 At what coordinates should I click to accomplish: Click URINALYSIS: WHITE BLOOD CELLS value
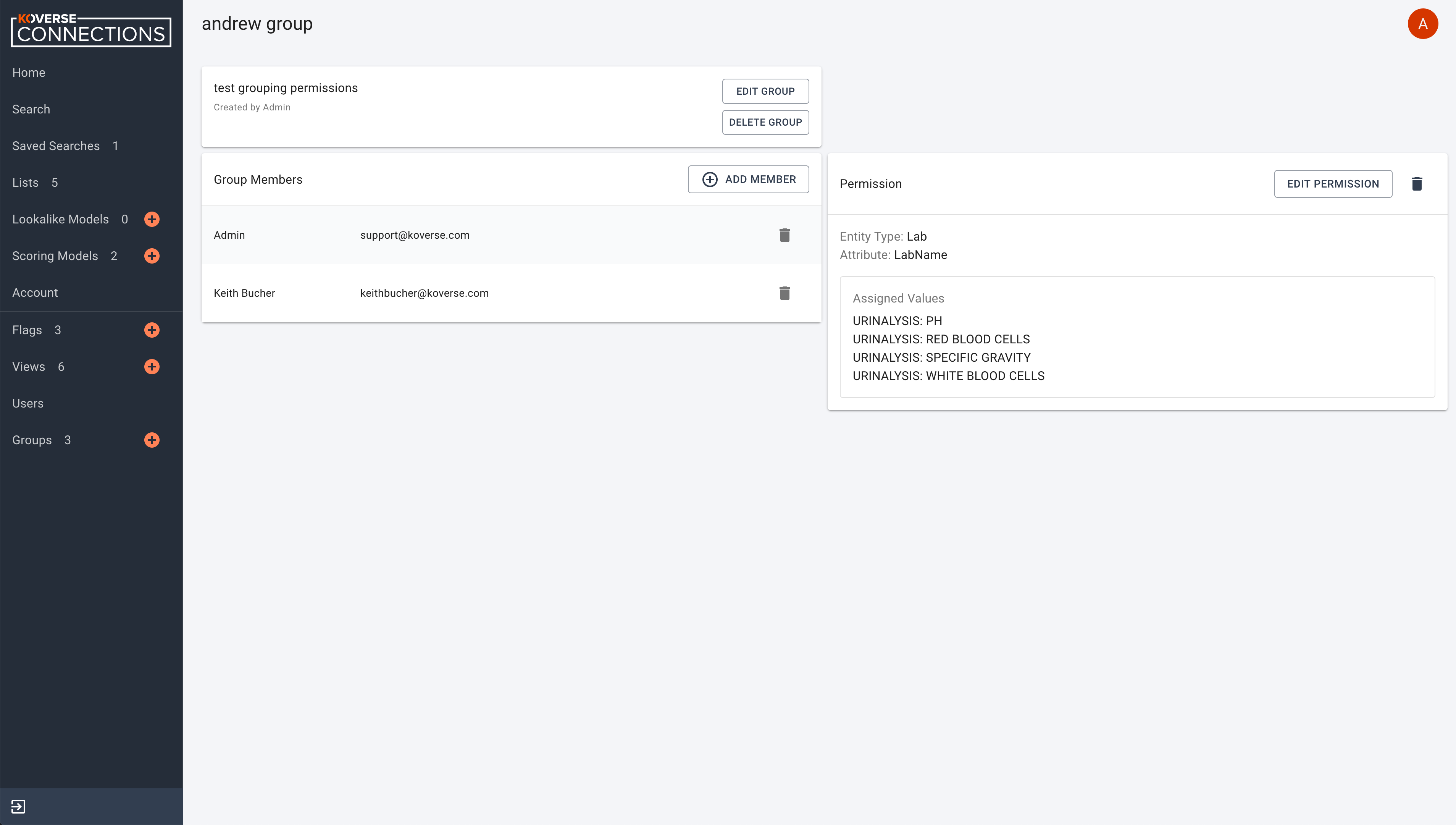click(949, 376)
